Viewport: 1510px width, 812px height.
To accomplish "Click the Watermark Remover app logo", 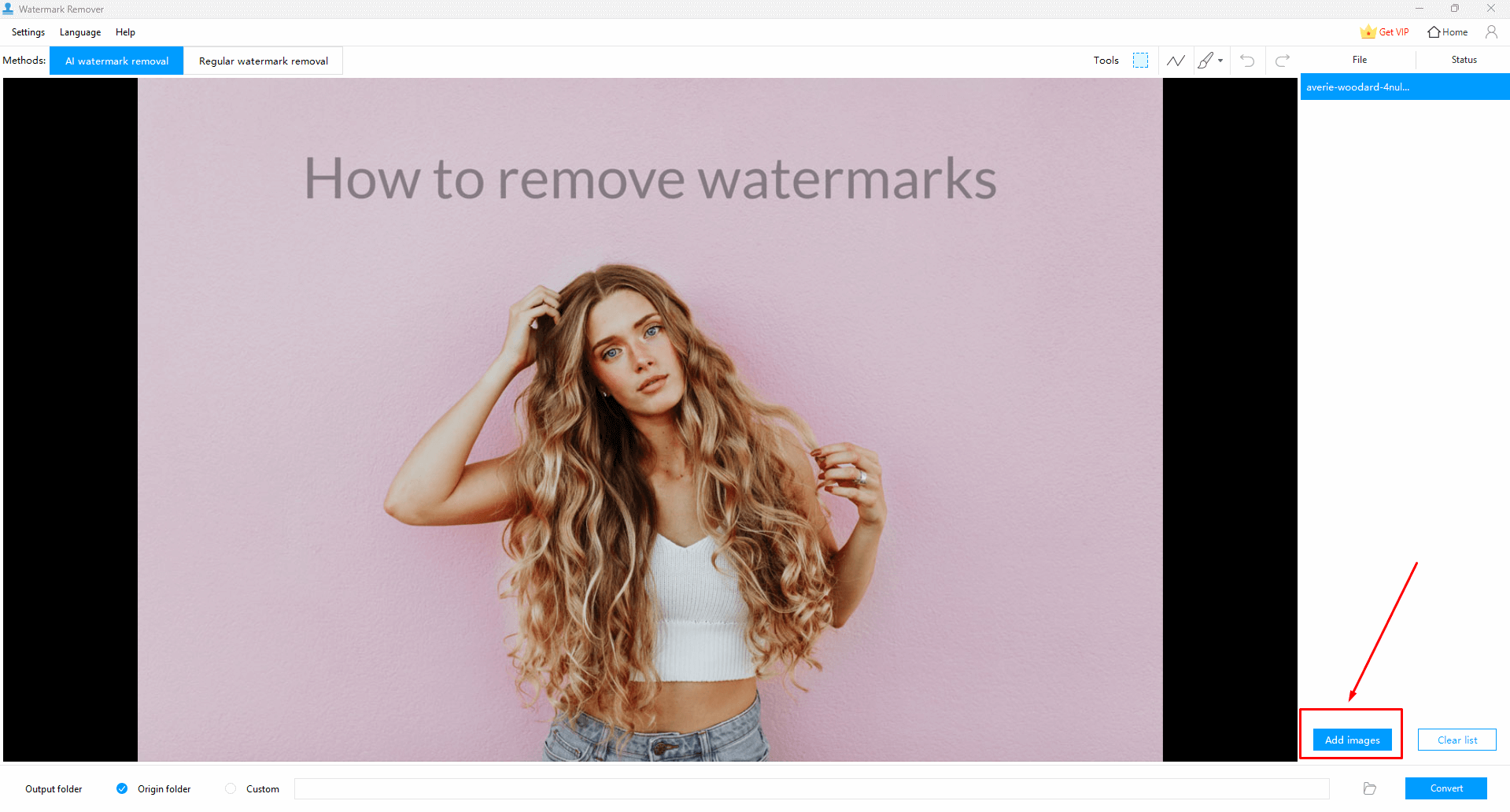I will (8, 9).
